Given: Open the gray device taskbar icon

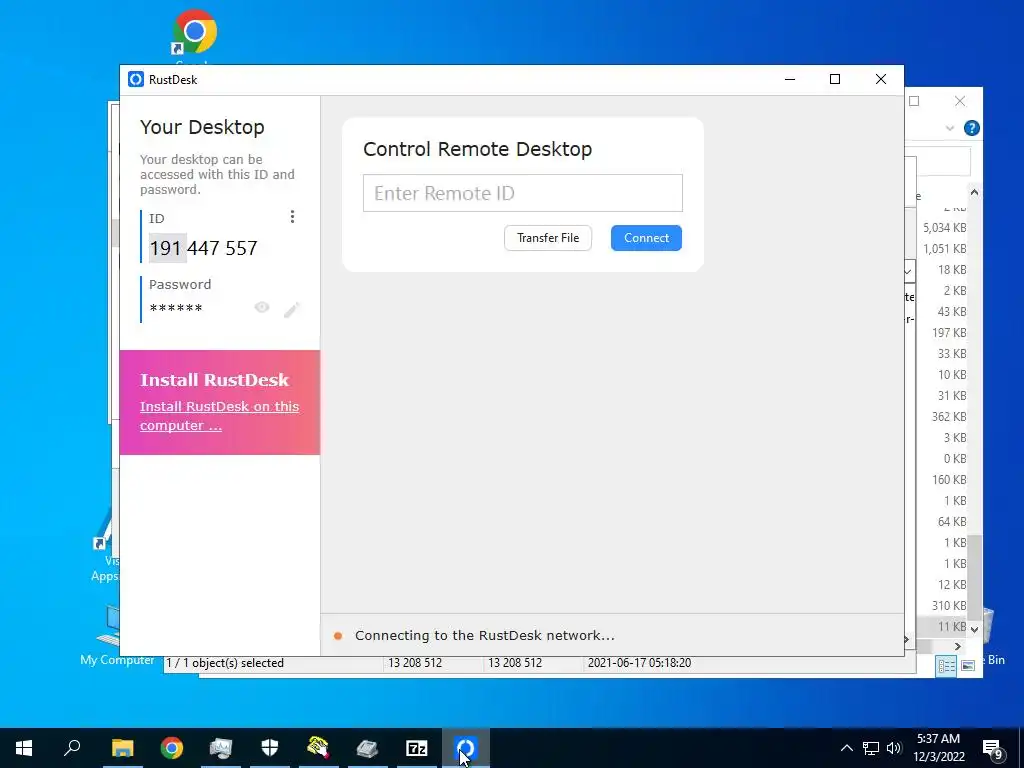Looking at the screenshot, I should click(368, 748).
